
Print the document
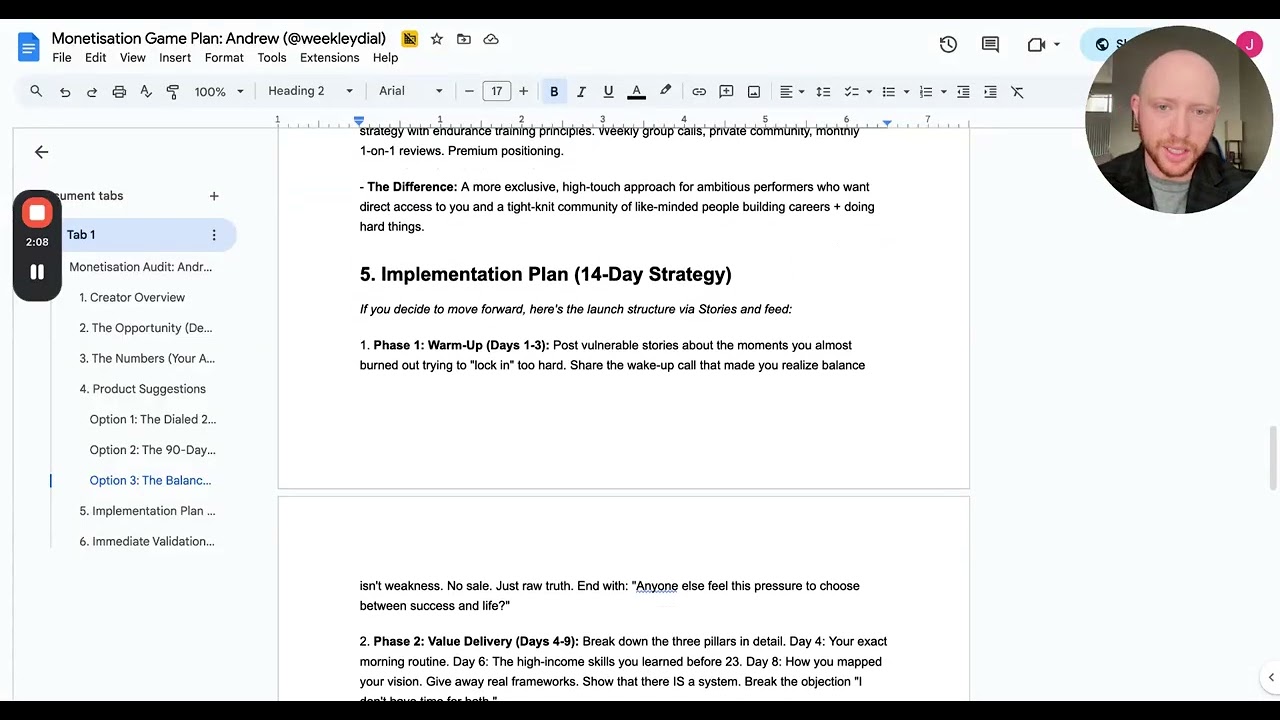point(119,91)
